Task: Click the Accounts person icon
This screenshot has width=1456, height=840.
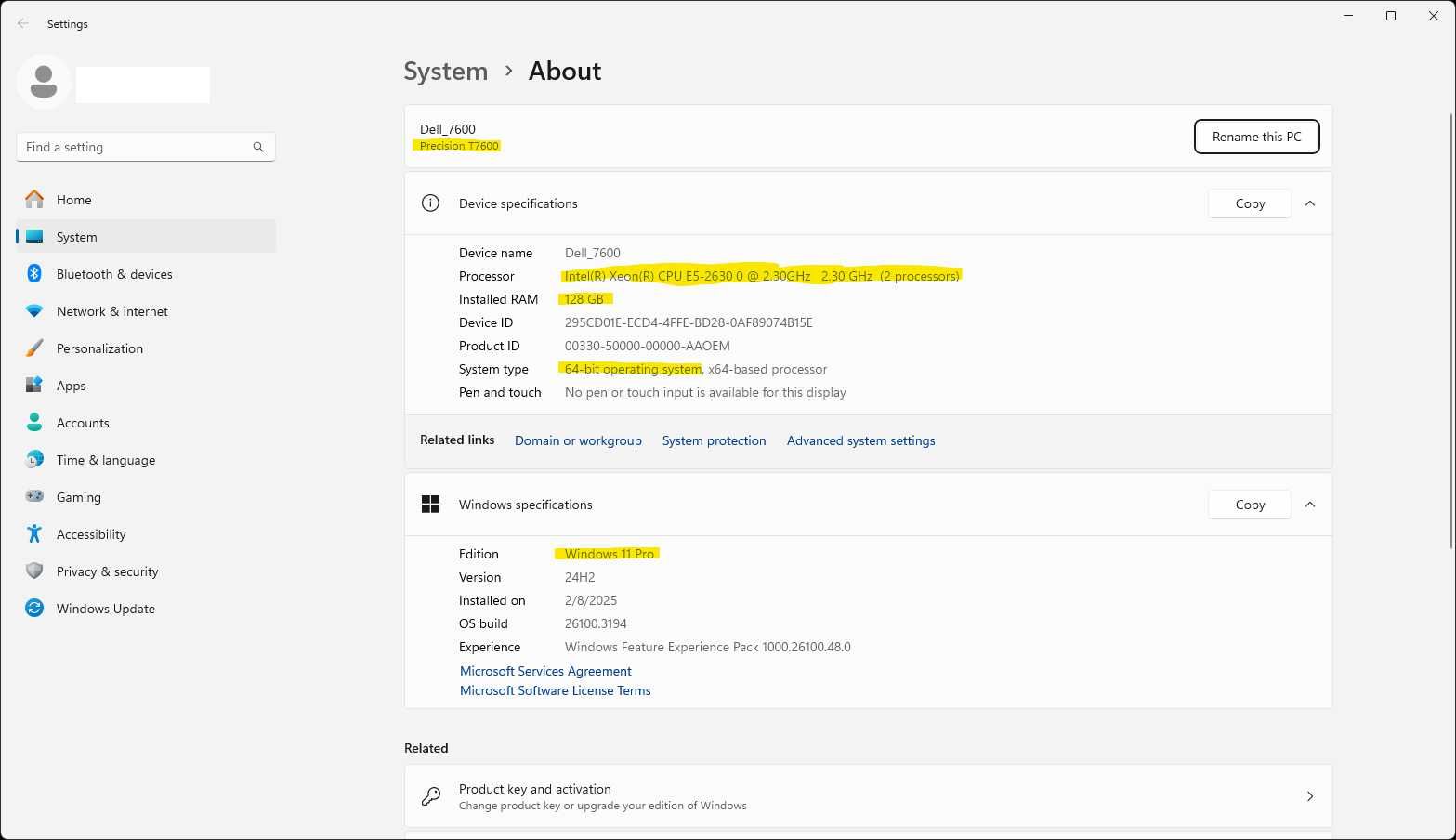Action: (34, 422)
